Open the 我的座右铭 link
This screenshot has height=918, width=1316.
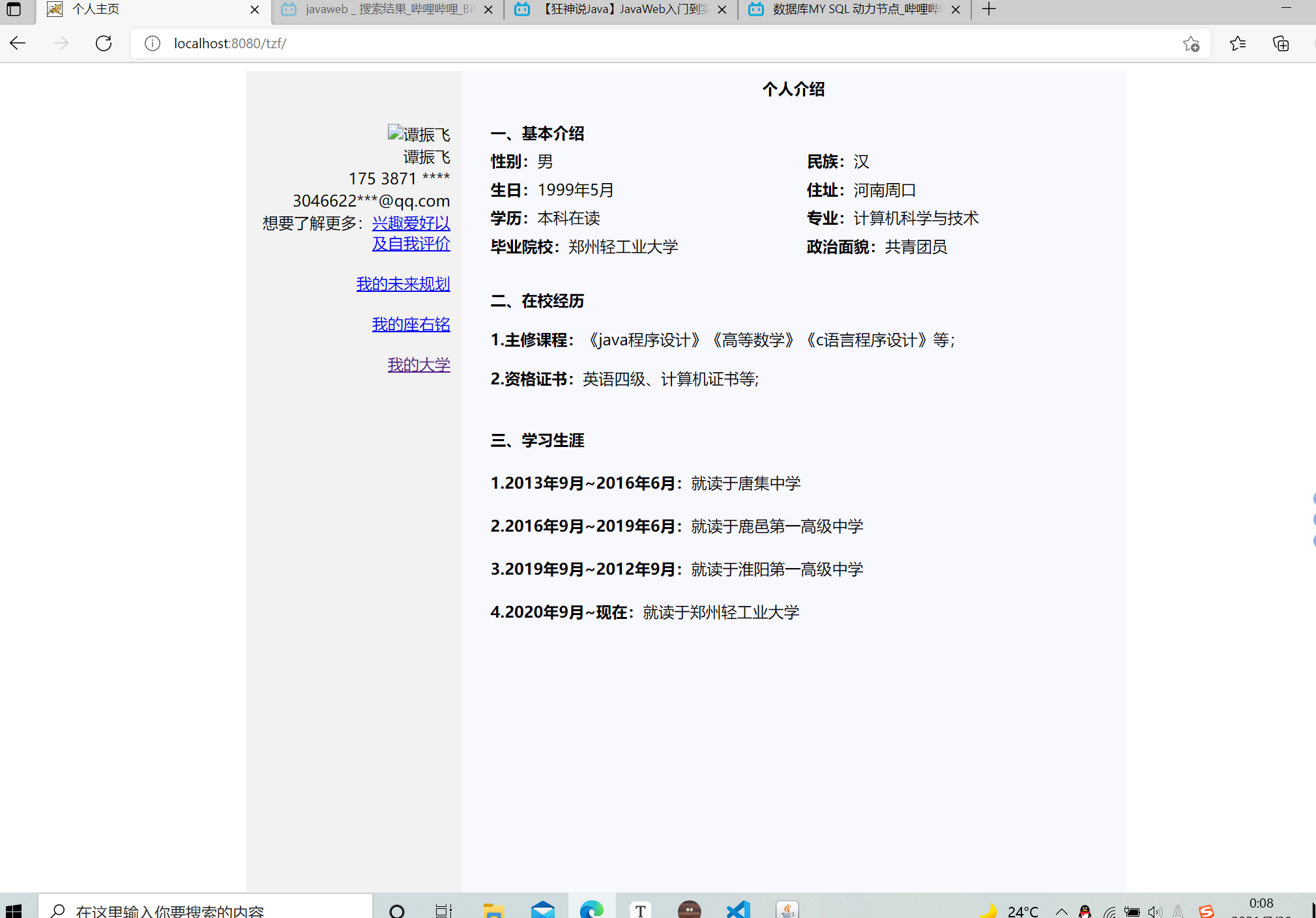[411, 324]
